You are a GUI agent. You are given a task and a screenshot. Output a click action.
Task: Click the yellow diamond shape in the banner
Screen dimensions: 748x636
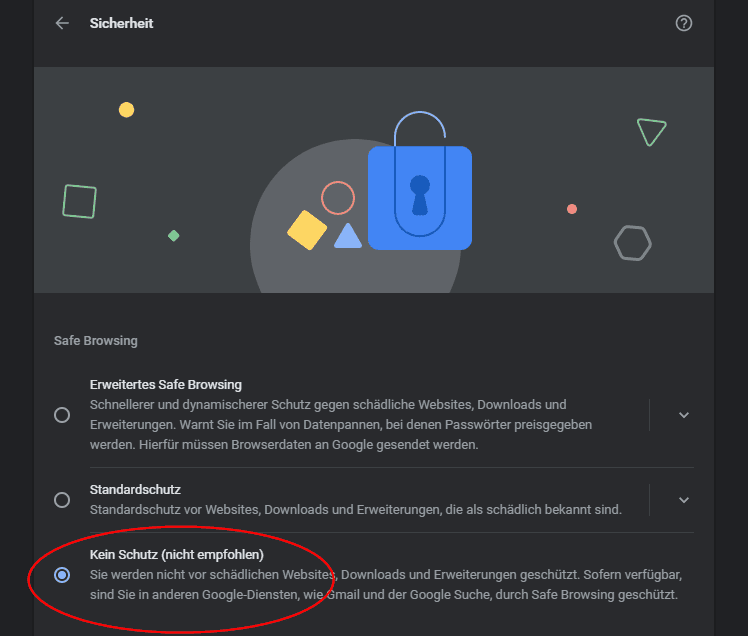[307, 230]
